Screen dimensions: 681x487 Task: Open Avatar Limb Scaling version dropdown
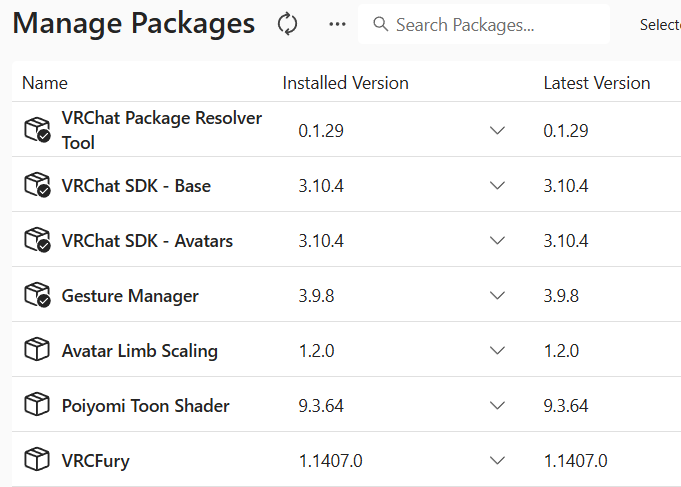coord(497,350)
